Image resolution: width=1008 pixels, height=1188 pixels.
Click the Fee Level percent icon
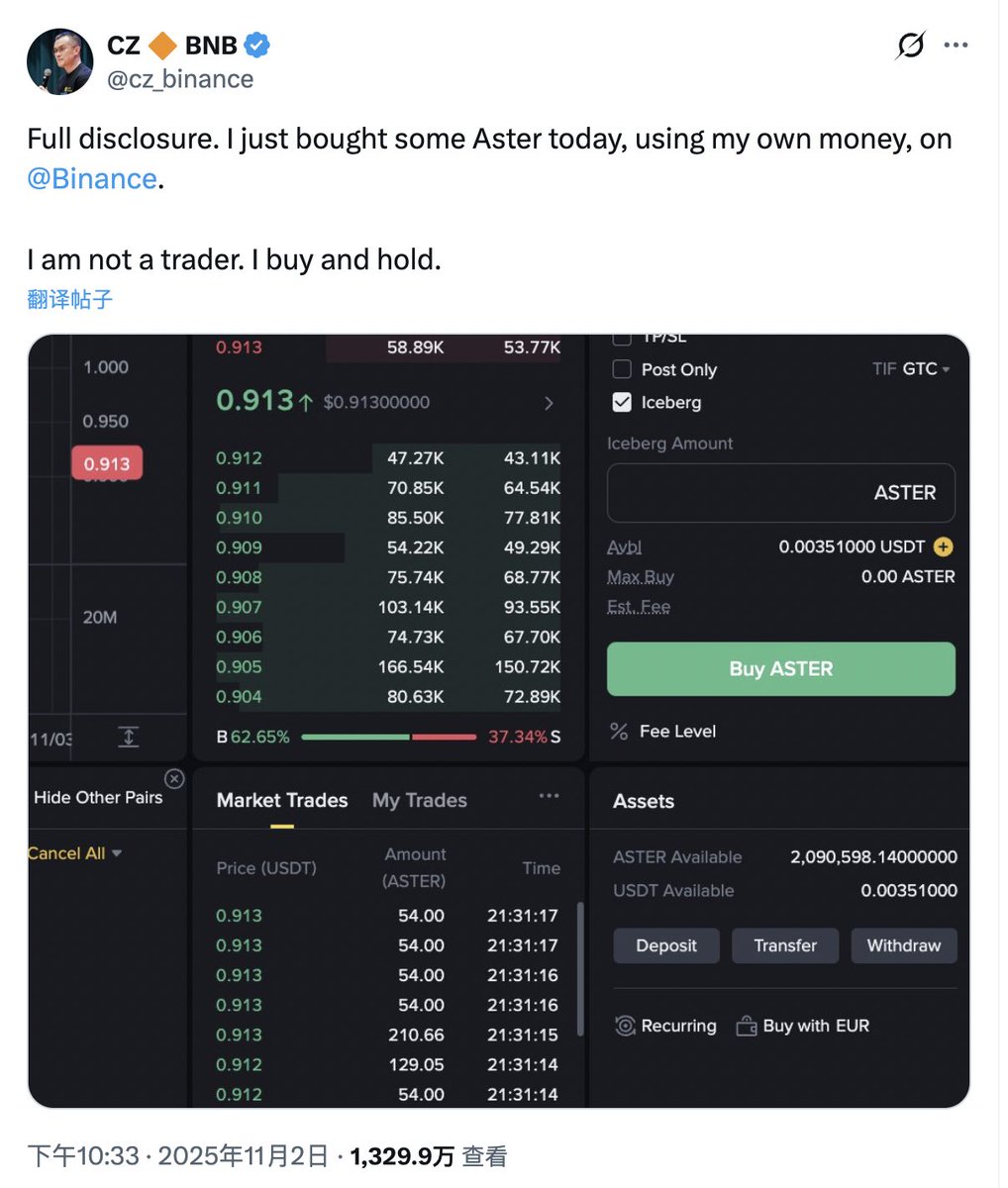[620, 732]
